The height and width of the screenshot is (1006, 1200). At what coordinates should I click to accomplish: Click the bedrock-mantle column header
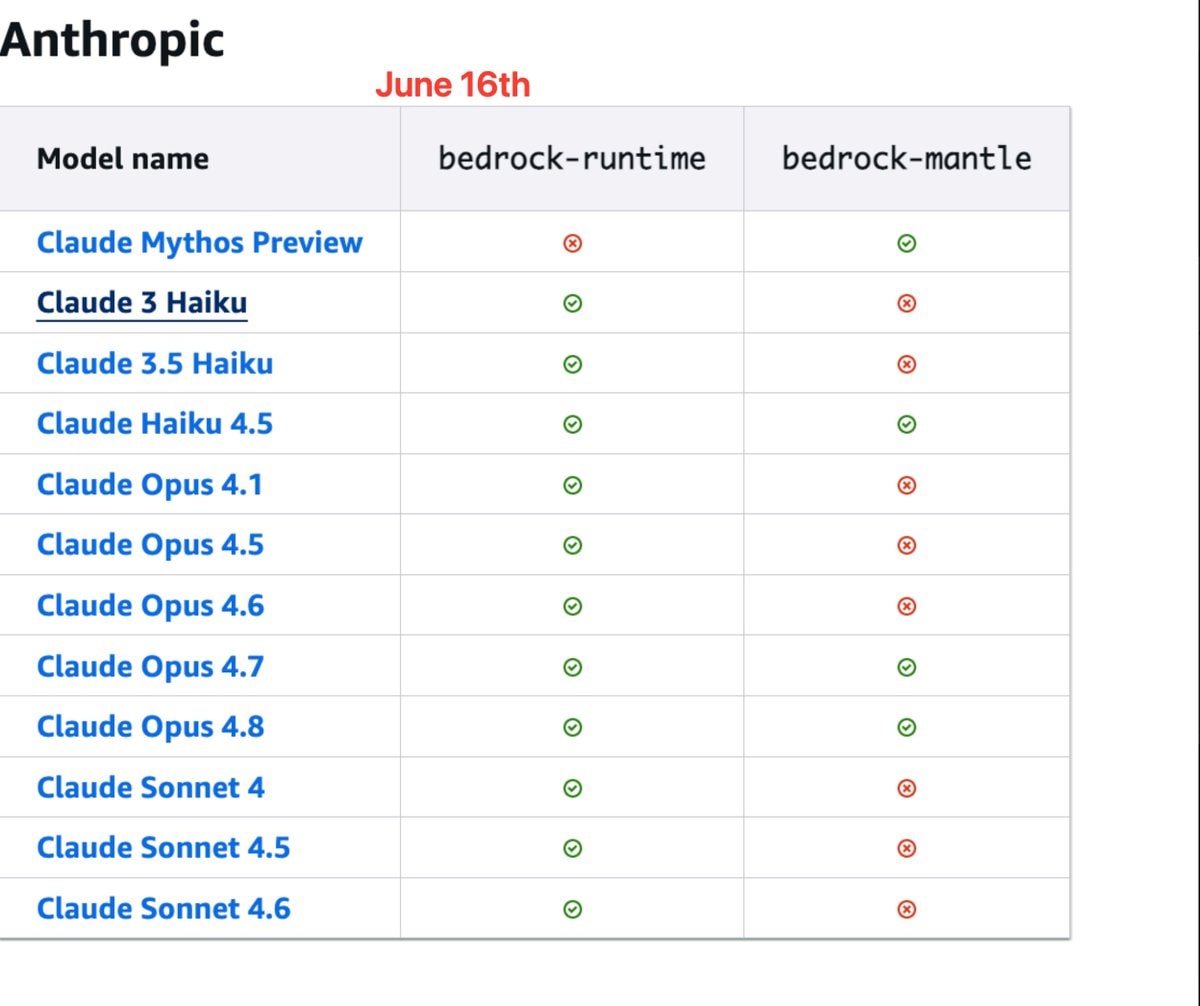coord(906,158)
